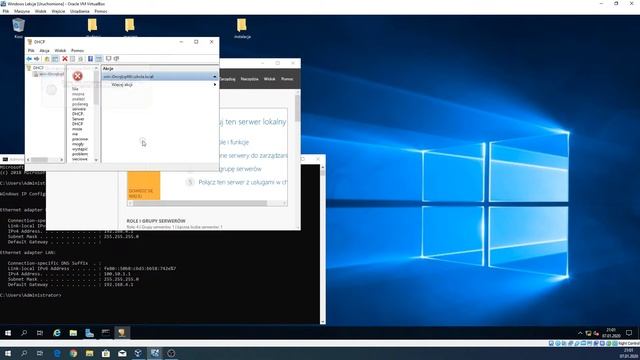Open the Urządzenia menu in VirtualBox
The height and width of the screenshot is (360, 640).
point(80,11)
